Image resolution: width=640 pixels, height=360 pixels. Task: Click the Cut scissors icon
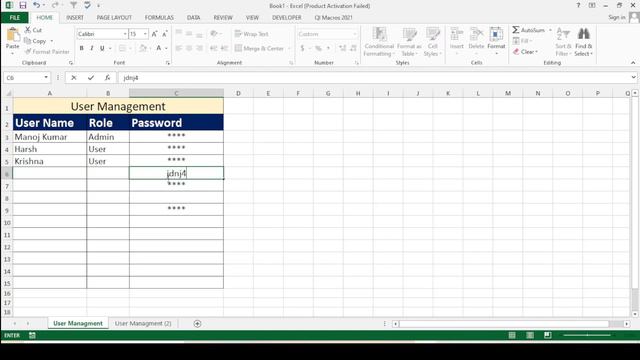click(x=28, y=30)
